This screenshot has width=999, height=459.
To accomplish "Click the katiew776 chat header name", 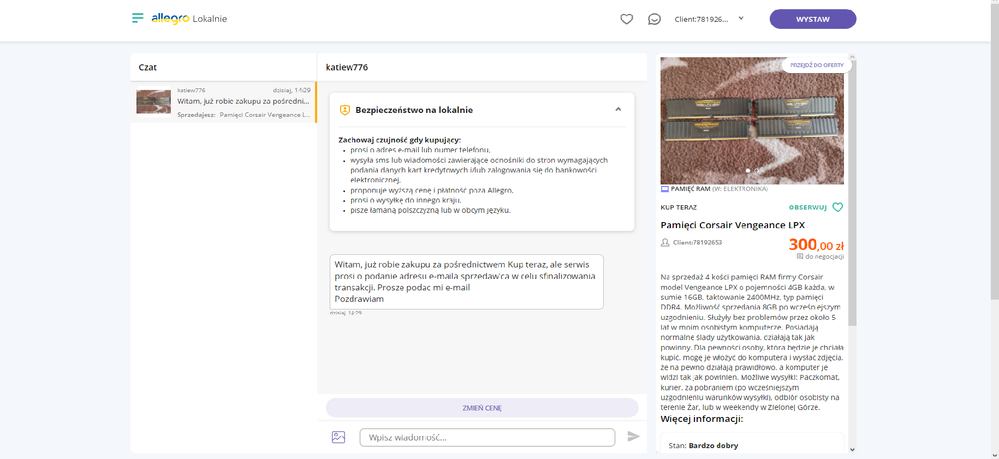I will [347, 67].
